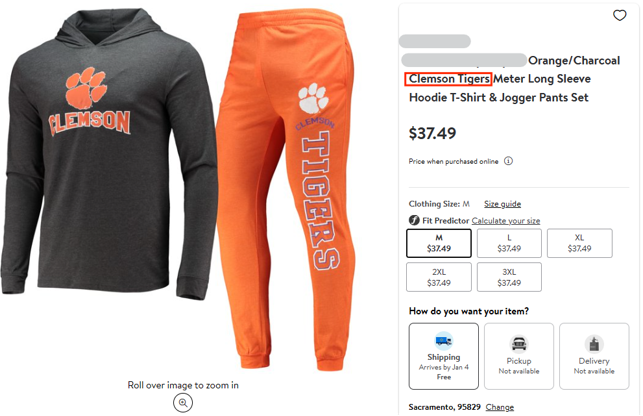Pick the 2XL size option
Viewport: 643px width, 416px height.
coord(439,277)
